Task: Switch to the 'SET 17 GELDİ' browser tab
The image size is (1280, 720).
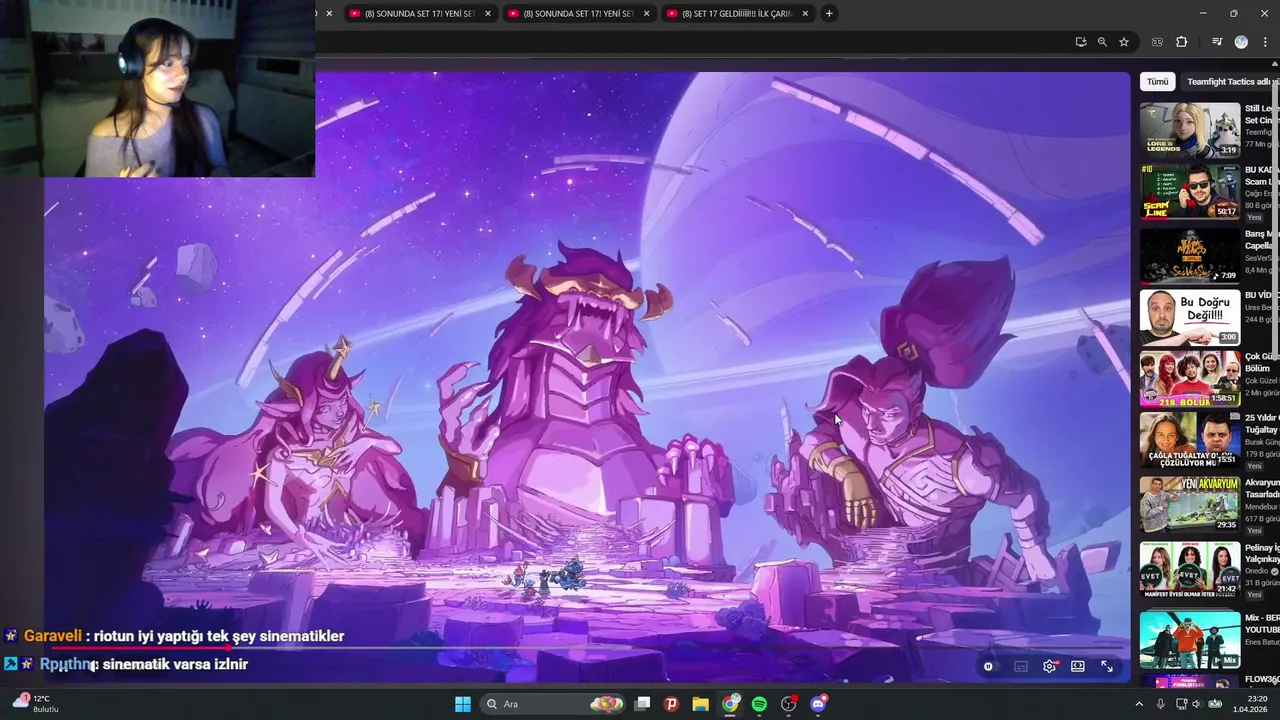Action: click(736, 14)
